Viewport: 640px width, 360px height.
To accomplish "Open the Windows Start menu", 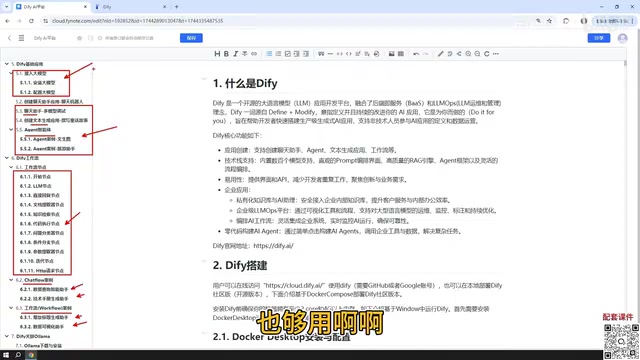I will 6,355.
